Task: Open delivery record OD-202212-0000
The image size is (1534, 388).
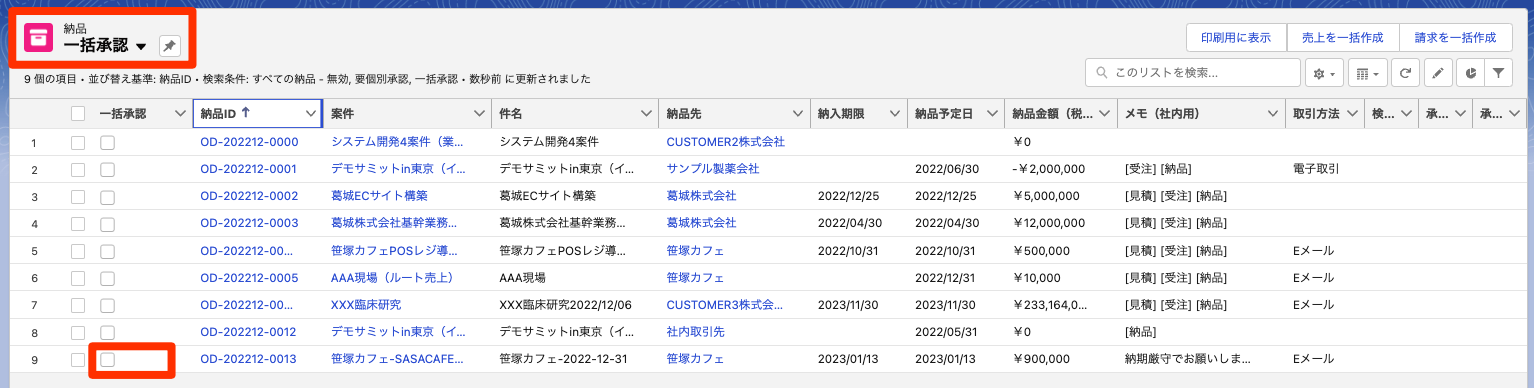Action: tap(249, 142)
